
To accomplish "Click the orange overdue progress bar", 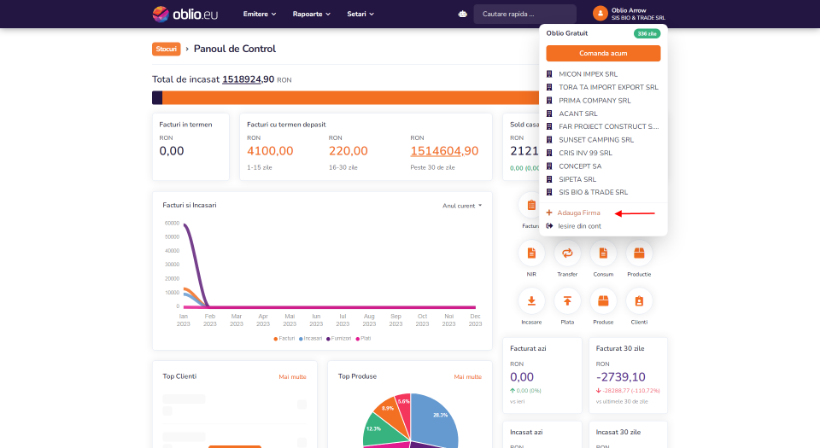I will click(350, 98).
